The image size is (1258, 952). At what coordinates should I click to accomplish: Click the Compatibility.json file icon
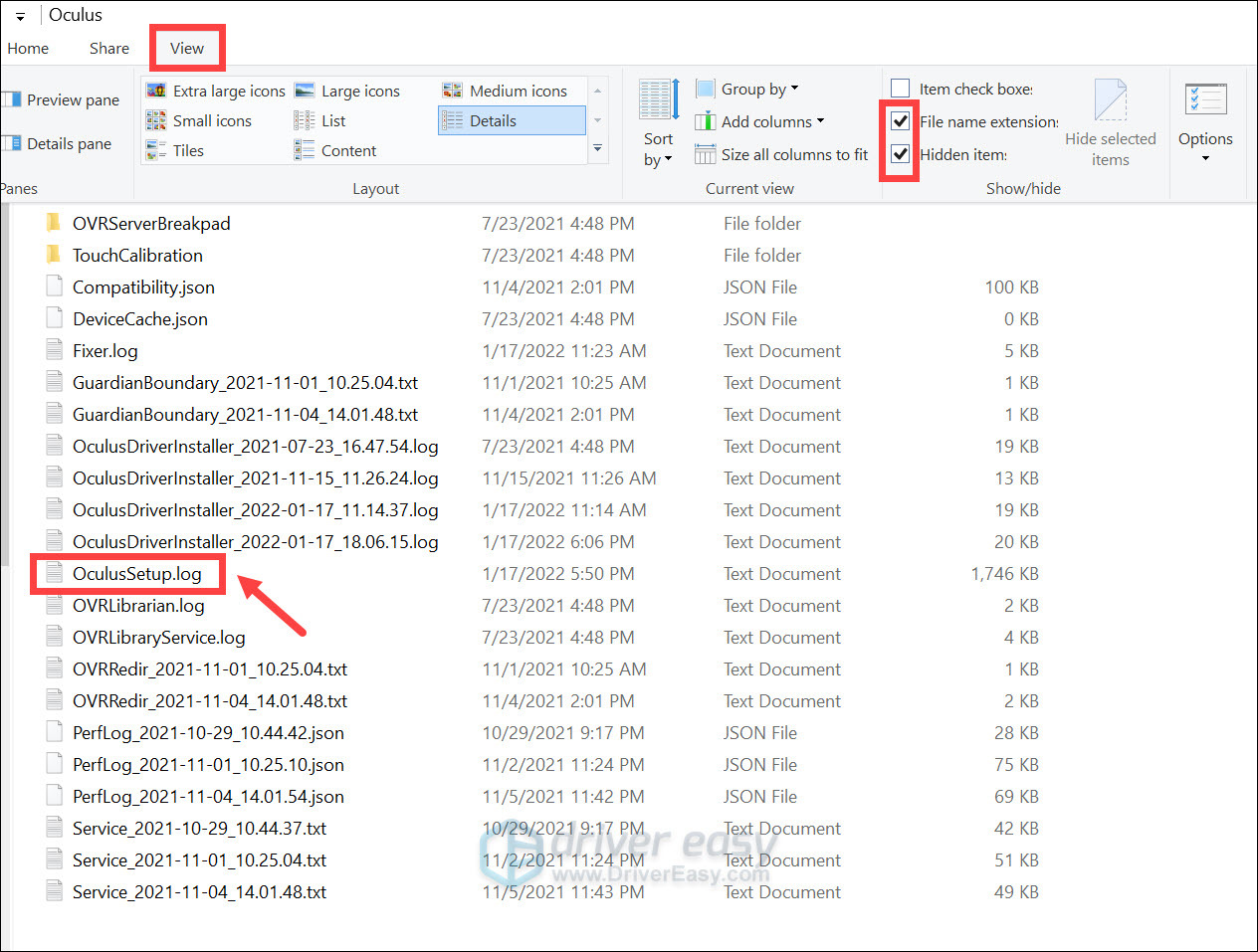click(x=54, y=286)
